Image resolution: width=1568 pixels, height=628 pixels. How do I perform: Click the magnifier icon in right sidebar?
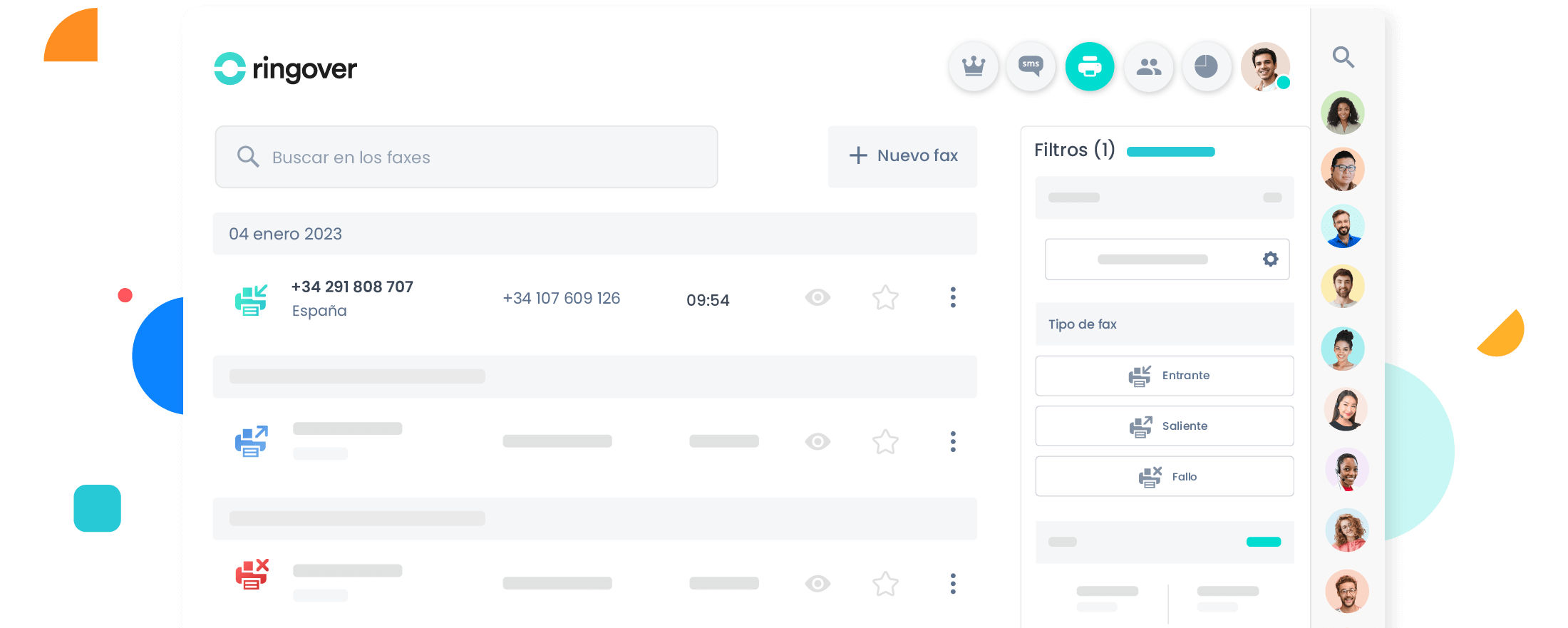click(1343, 57)
